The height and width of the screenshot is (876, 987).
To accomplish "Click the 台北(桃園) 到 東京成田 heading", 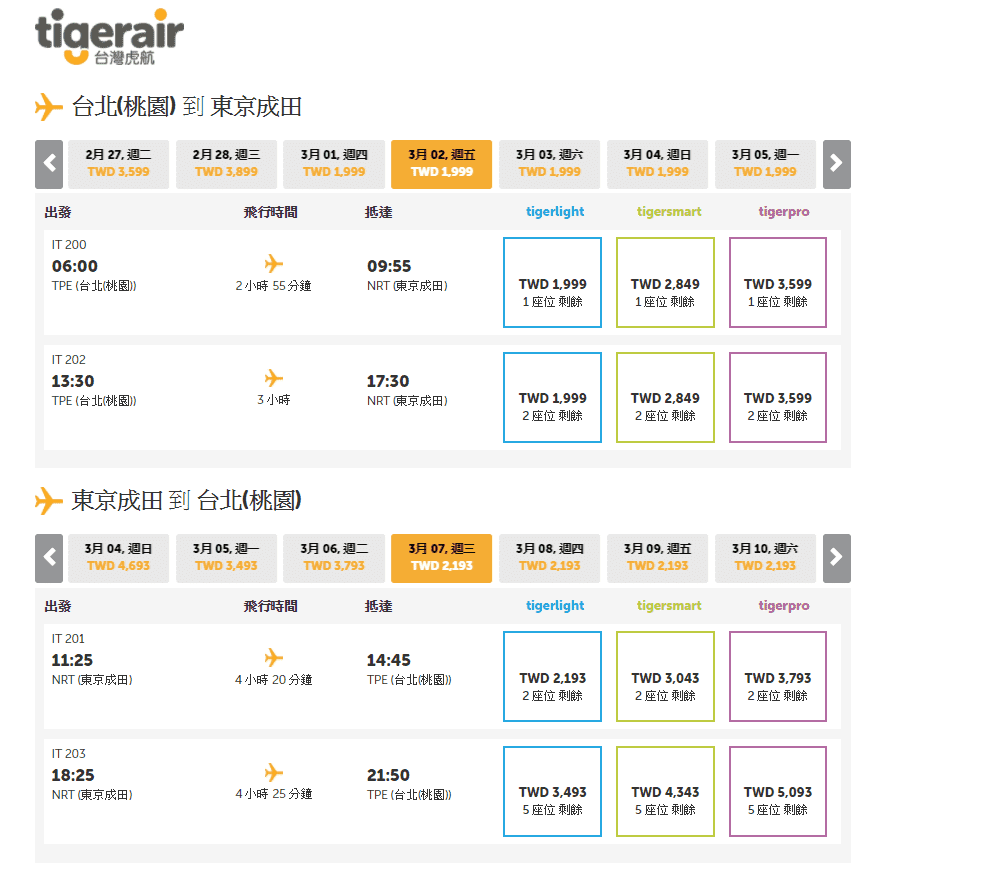I will [x=186, y=107].
